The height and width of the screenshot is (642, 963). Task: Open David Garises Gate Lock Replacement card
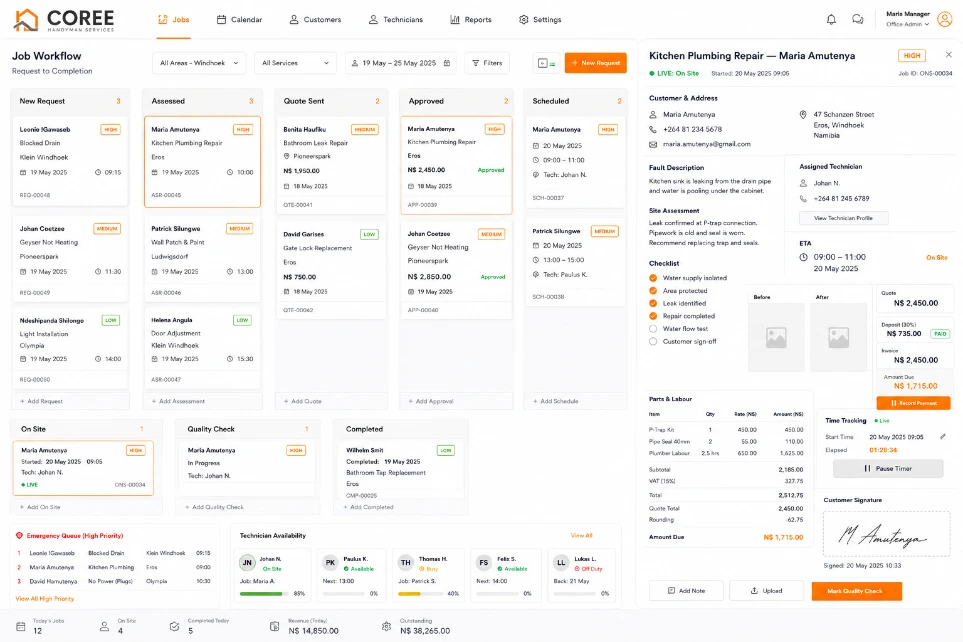(331, 270)
